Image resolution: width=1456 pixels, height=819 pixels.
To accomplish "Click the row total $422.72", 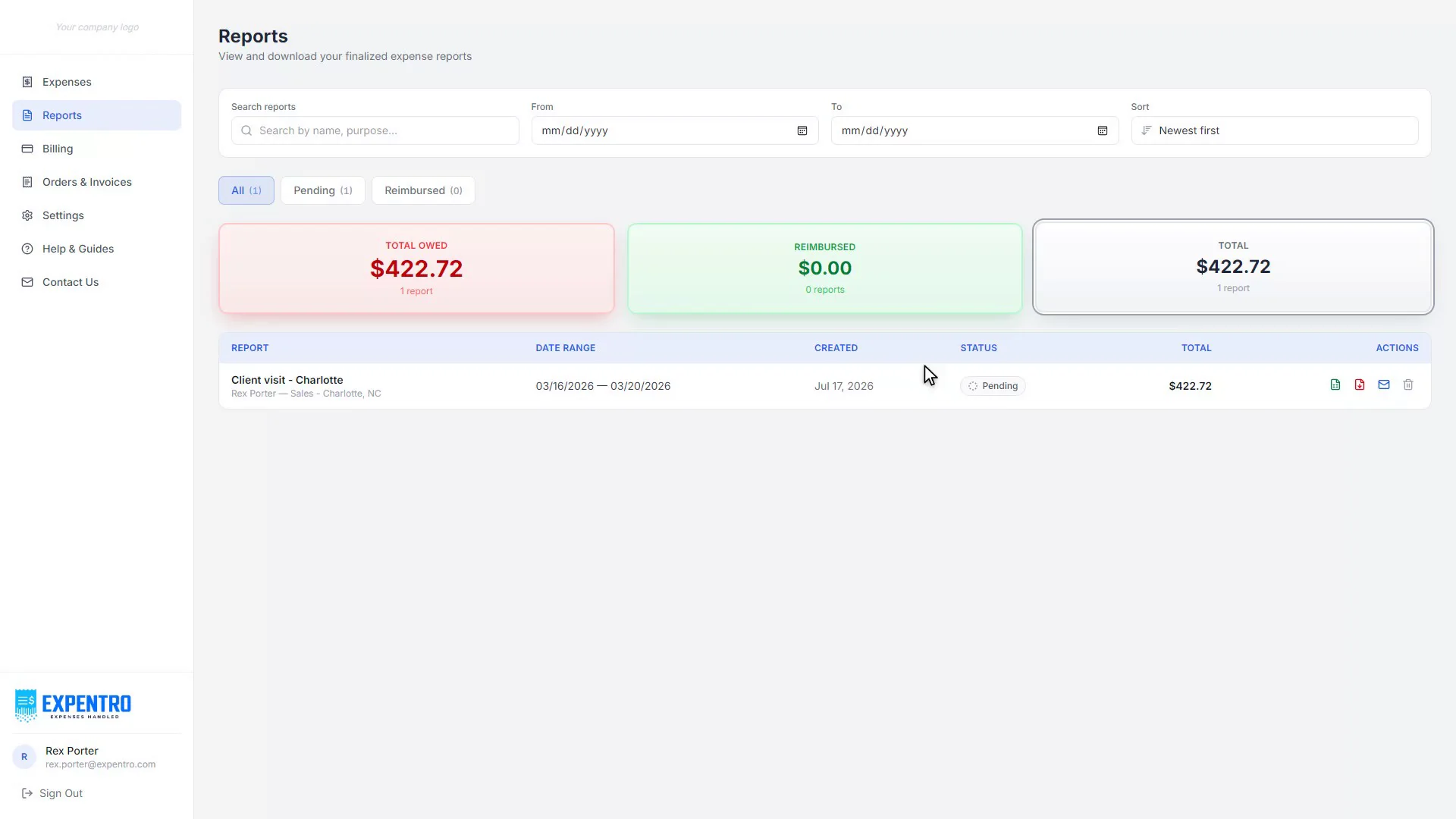I will pyautogui.click(x=1190, y=386).
